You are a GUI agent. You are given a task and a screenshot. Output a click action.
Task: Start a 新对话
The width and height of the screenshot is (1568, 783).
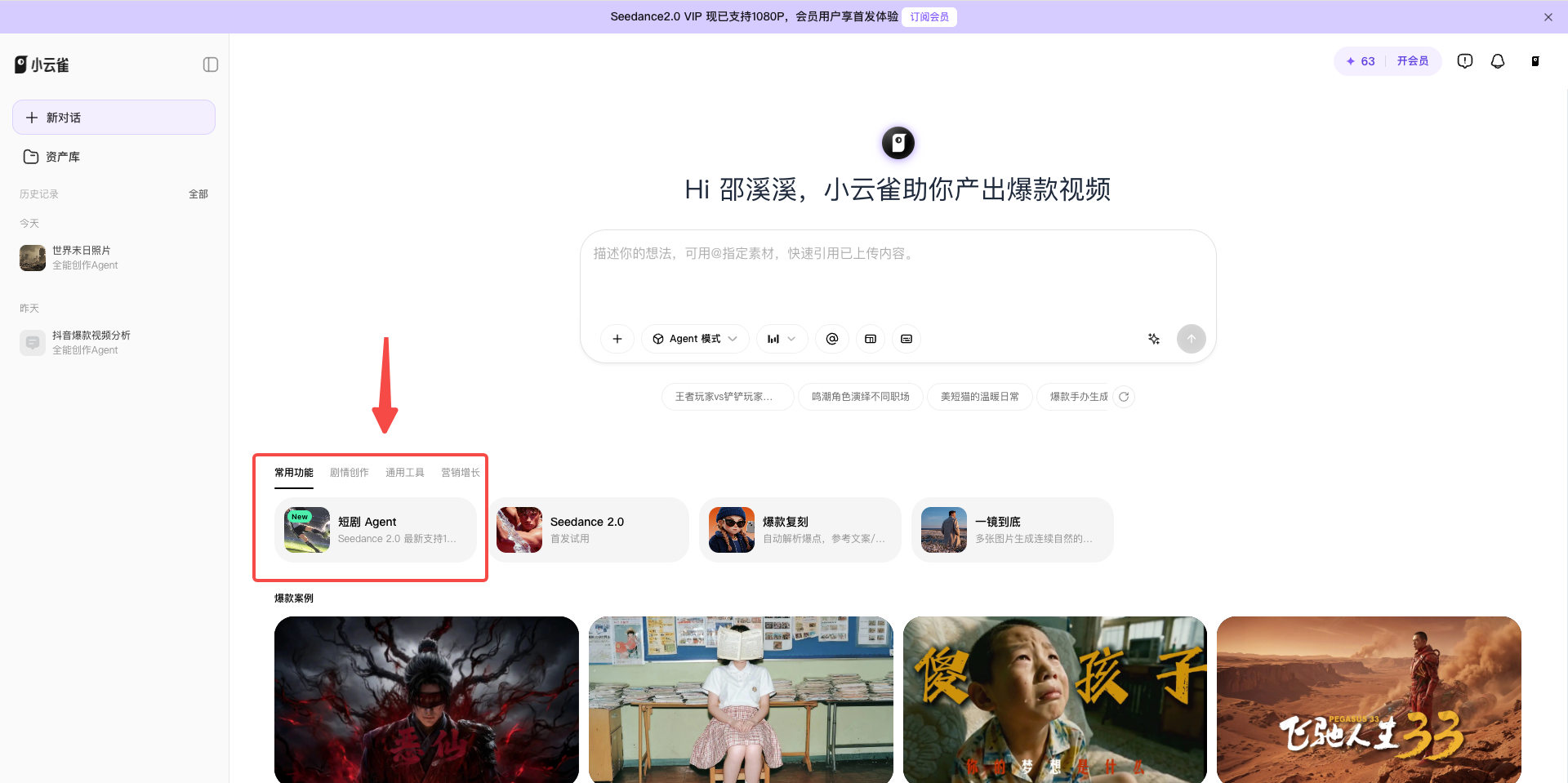pos(114,118)
